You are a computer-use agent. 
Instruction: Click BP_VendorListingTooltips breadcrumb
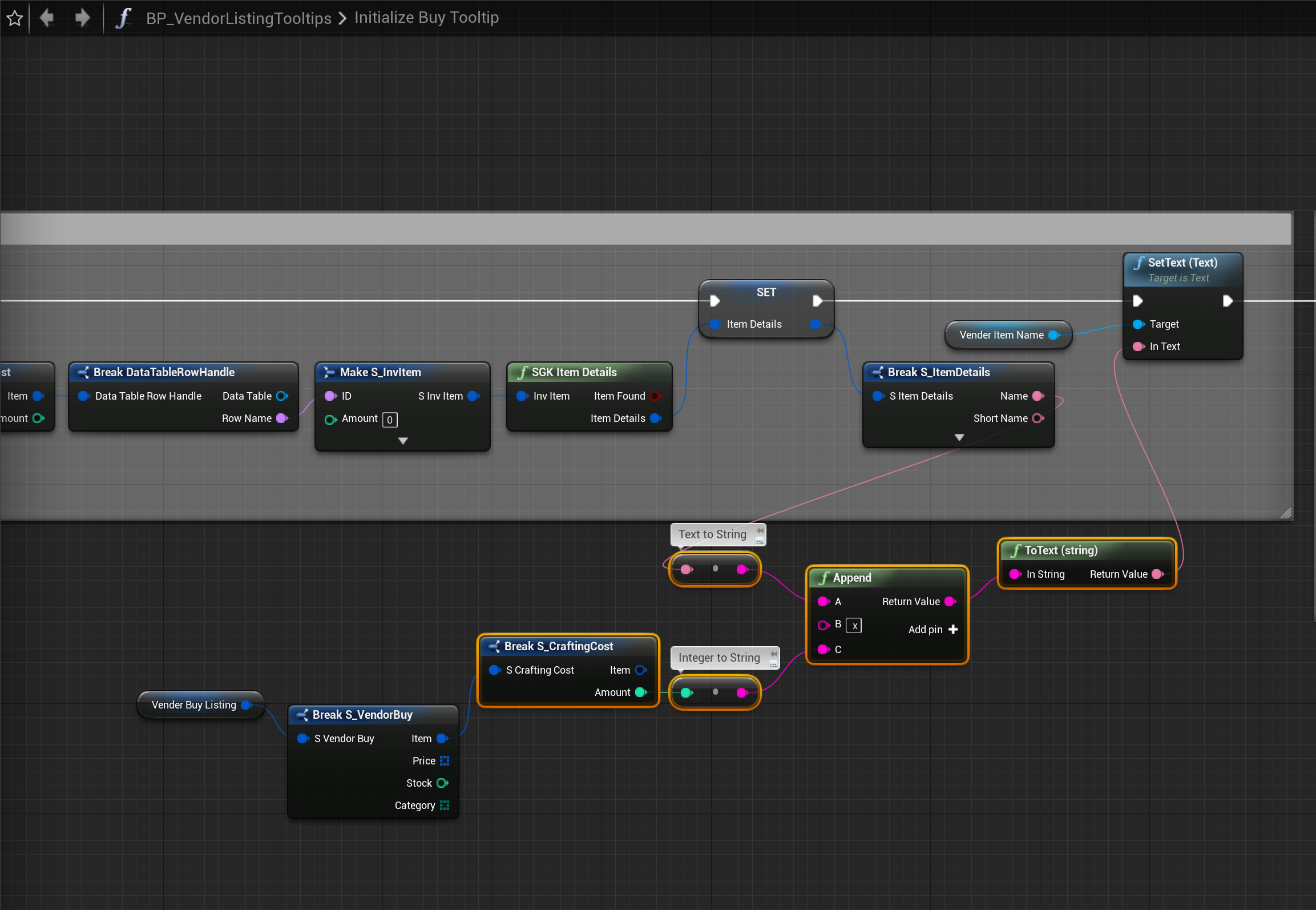239,18
